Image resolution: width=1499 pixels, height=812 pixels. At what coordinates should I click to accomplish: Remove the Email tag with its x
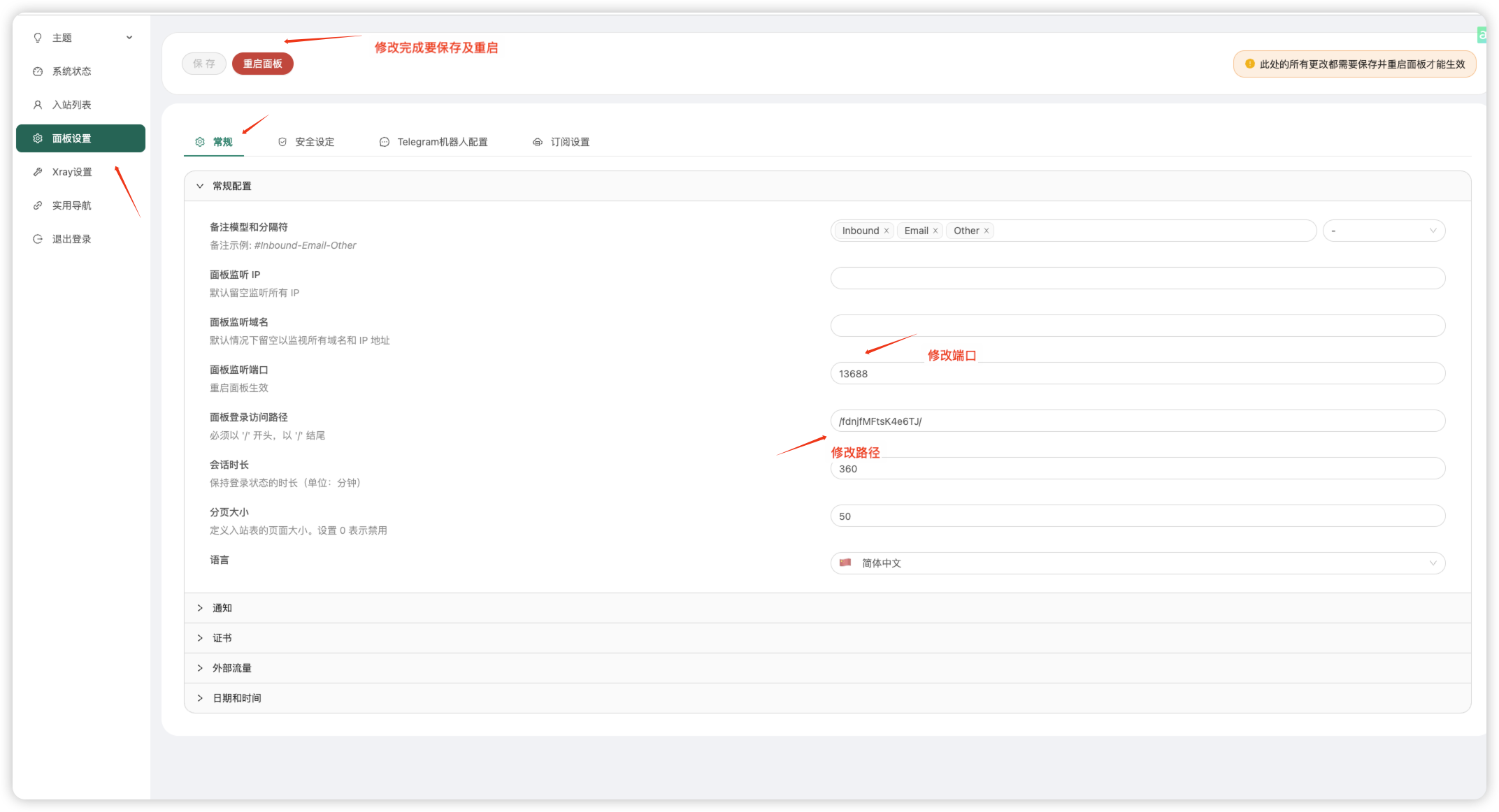tap(935, 231)
